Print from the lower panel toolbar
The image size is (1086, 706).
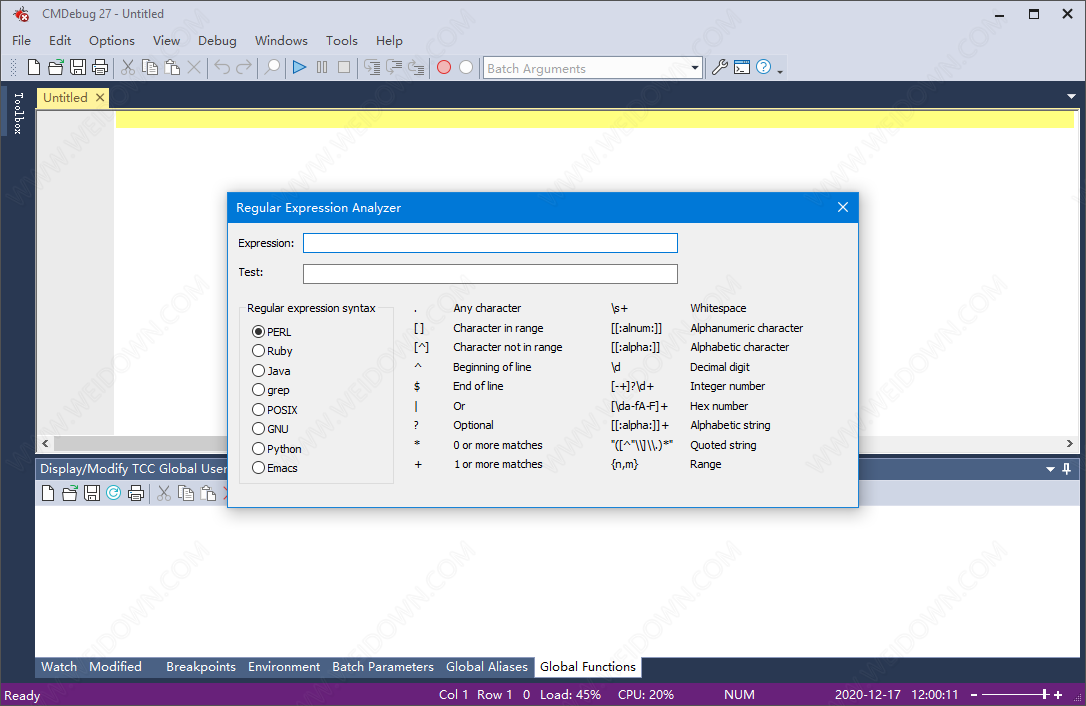click(x=136, y=493)
